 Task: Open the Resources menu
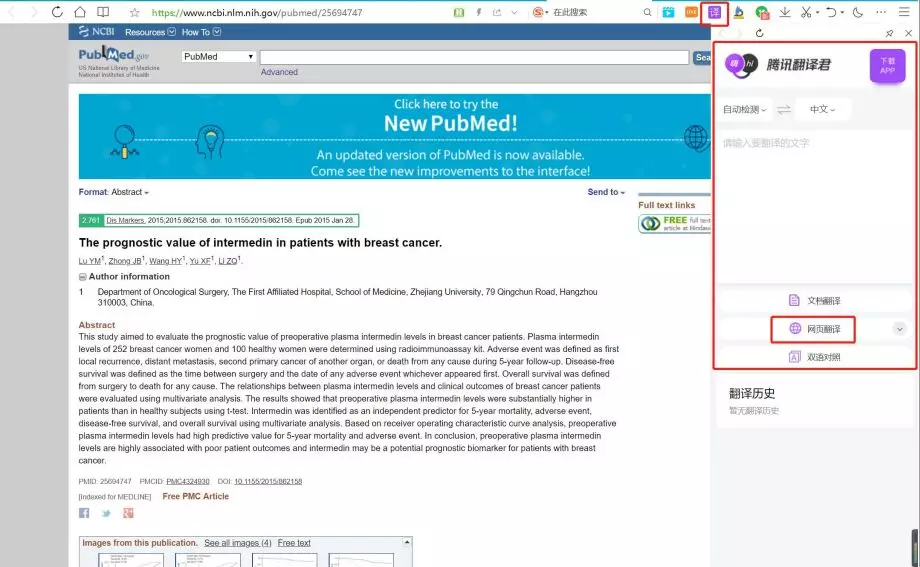pyautogui.click(x=150, y=32)
